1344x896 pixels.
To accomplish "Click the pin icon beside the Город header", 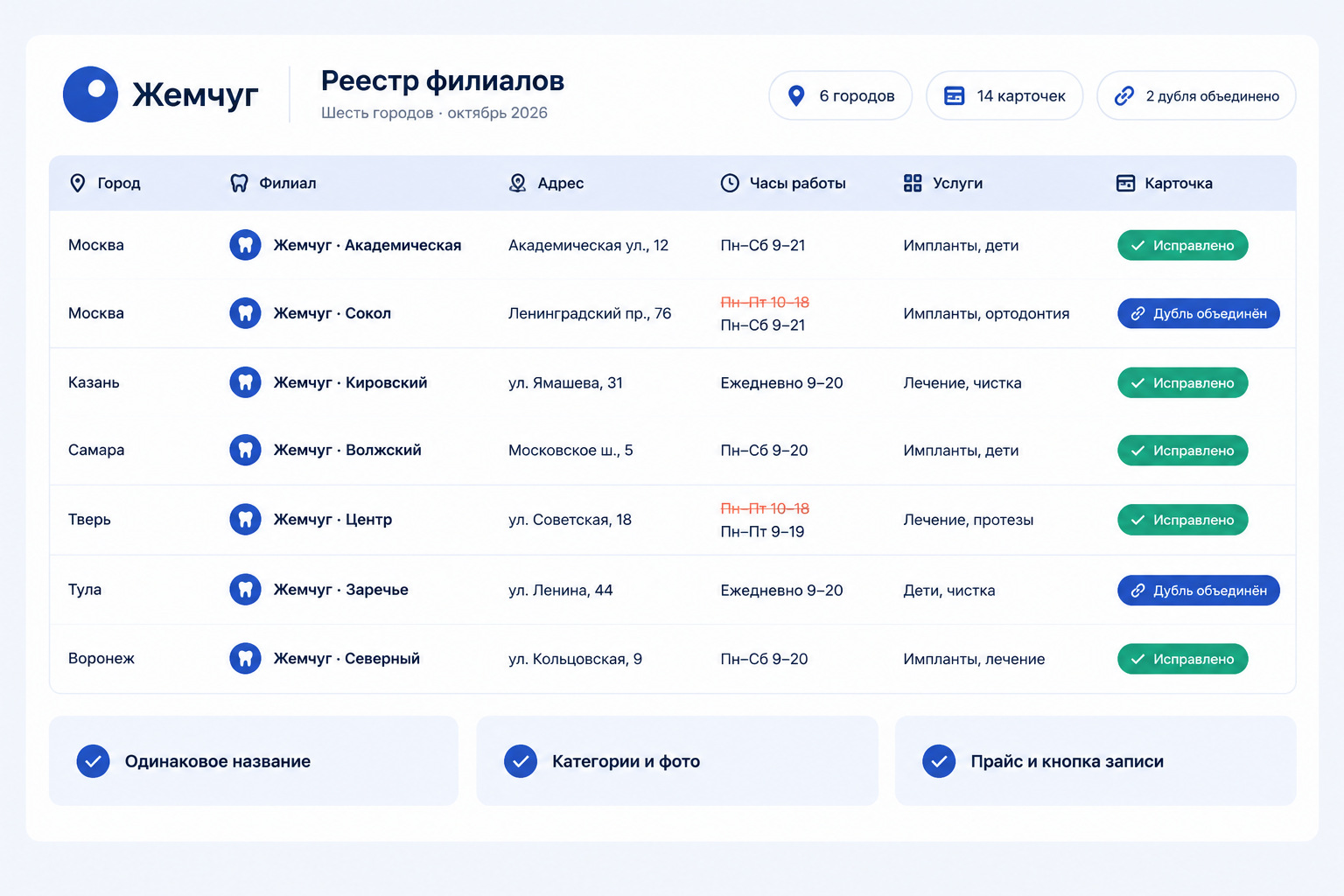I will (78, 183).
